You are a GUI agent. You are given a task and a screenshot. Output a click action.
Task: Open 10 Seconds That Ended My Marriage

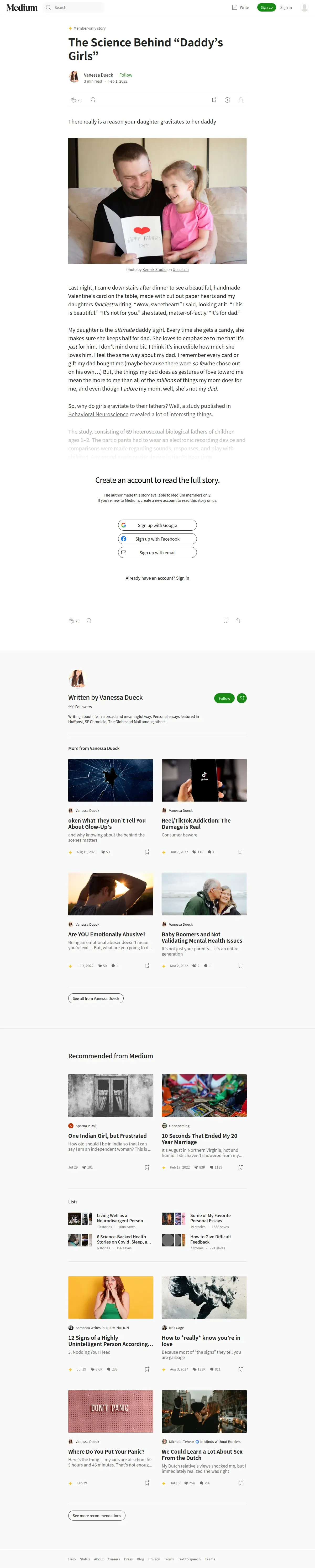(199, 1139)
